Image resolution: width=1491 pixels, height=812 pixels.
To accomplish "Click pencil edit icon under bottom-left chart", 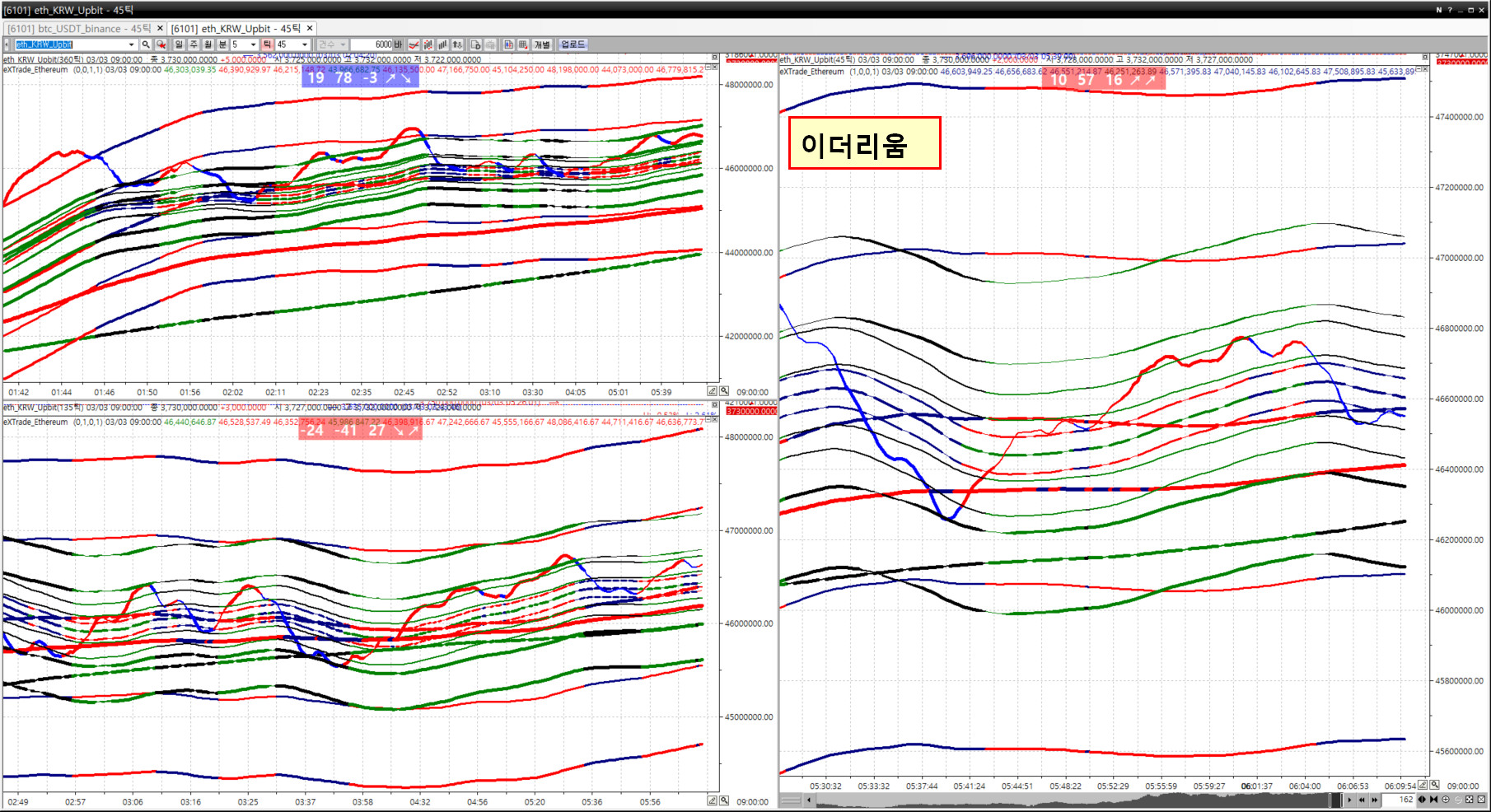I will [713, 800].
